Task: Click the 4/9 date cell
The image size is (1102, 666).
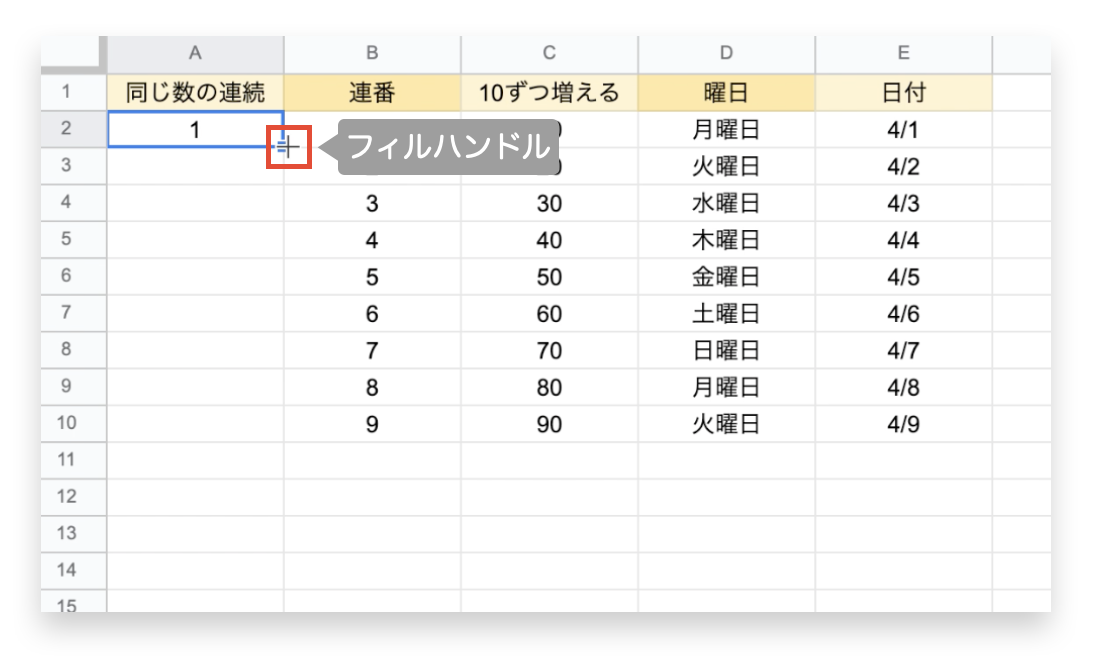Action: pos(903,423)
